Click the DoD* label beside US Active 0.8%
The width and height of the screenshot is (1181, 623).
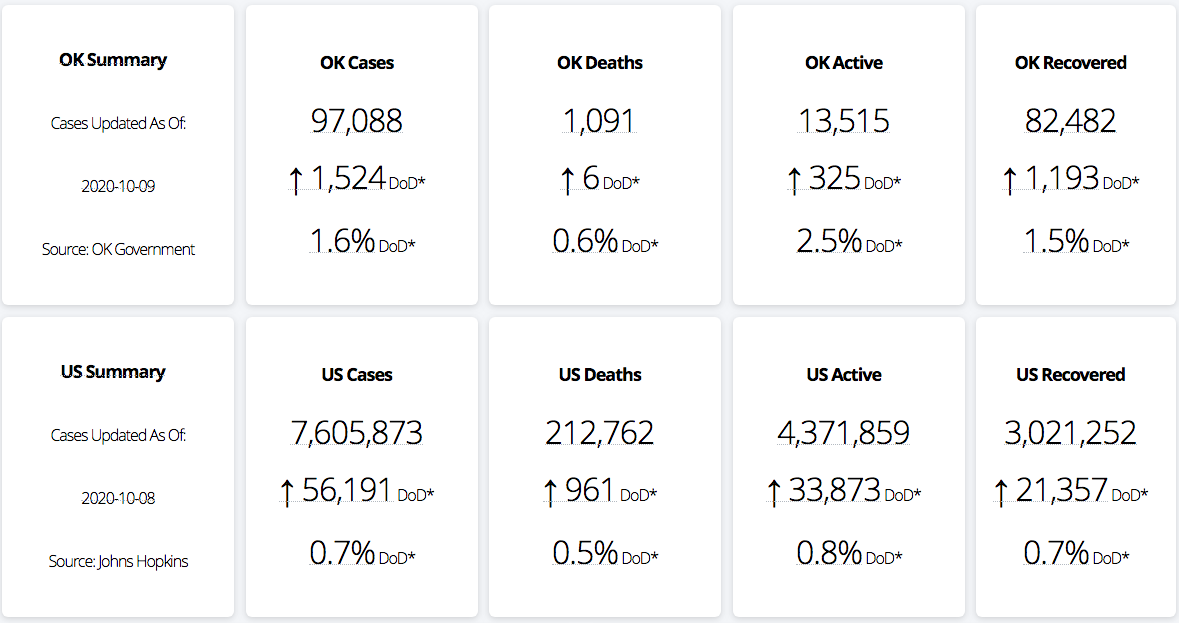[x=884, y=557]
